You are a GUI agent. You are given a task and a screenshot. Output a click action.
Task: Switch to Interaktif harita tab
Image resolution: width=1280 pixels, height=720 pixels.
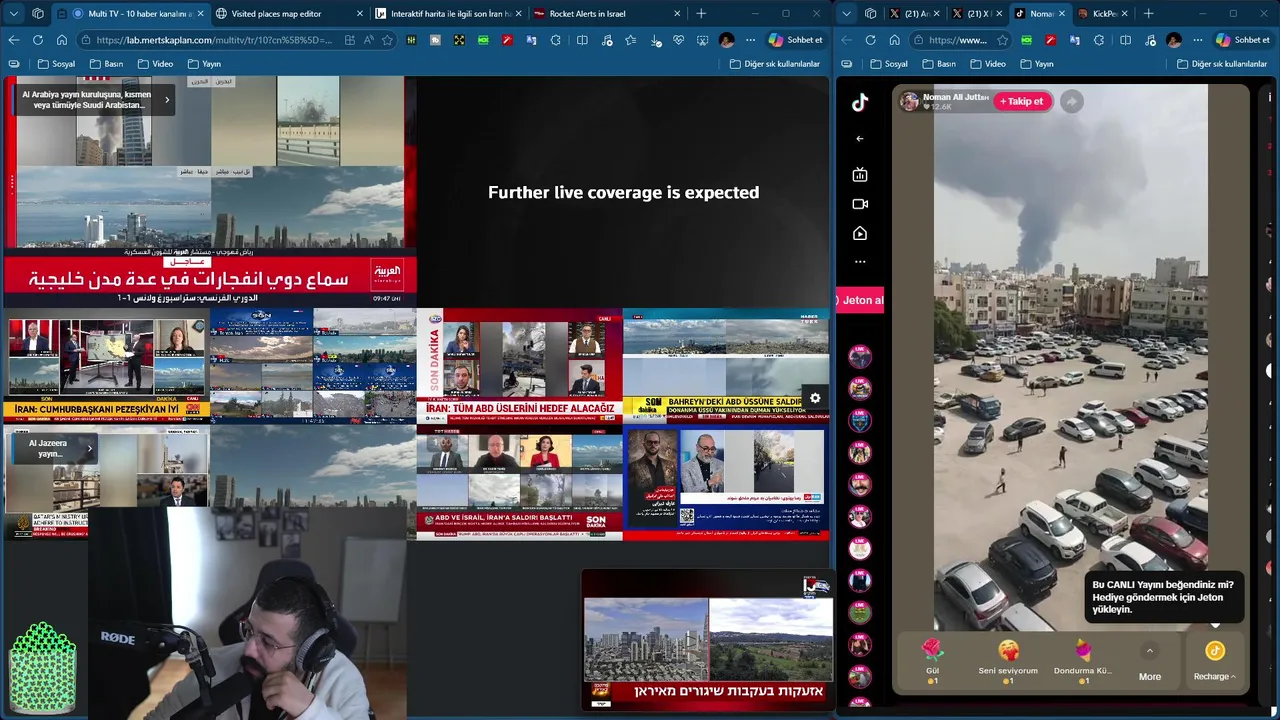point(446,14)
